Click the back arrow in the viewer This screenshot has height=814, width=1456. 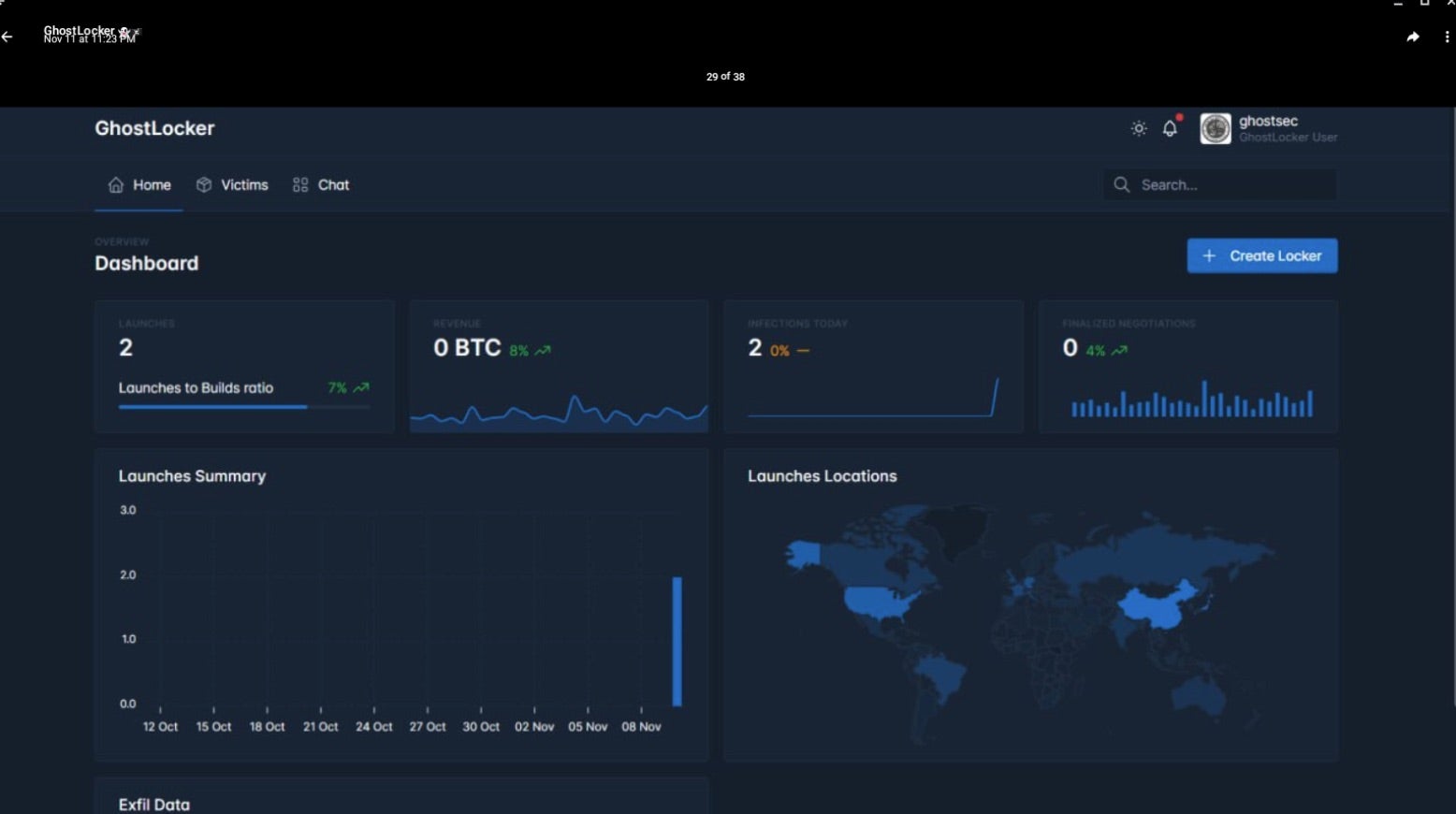coord(7,36)
